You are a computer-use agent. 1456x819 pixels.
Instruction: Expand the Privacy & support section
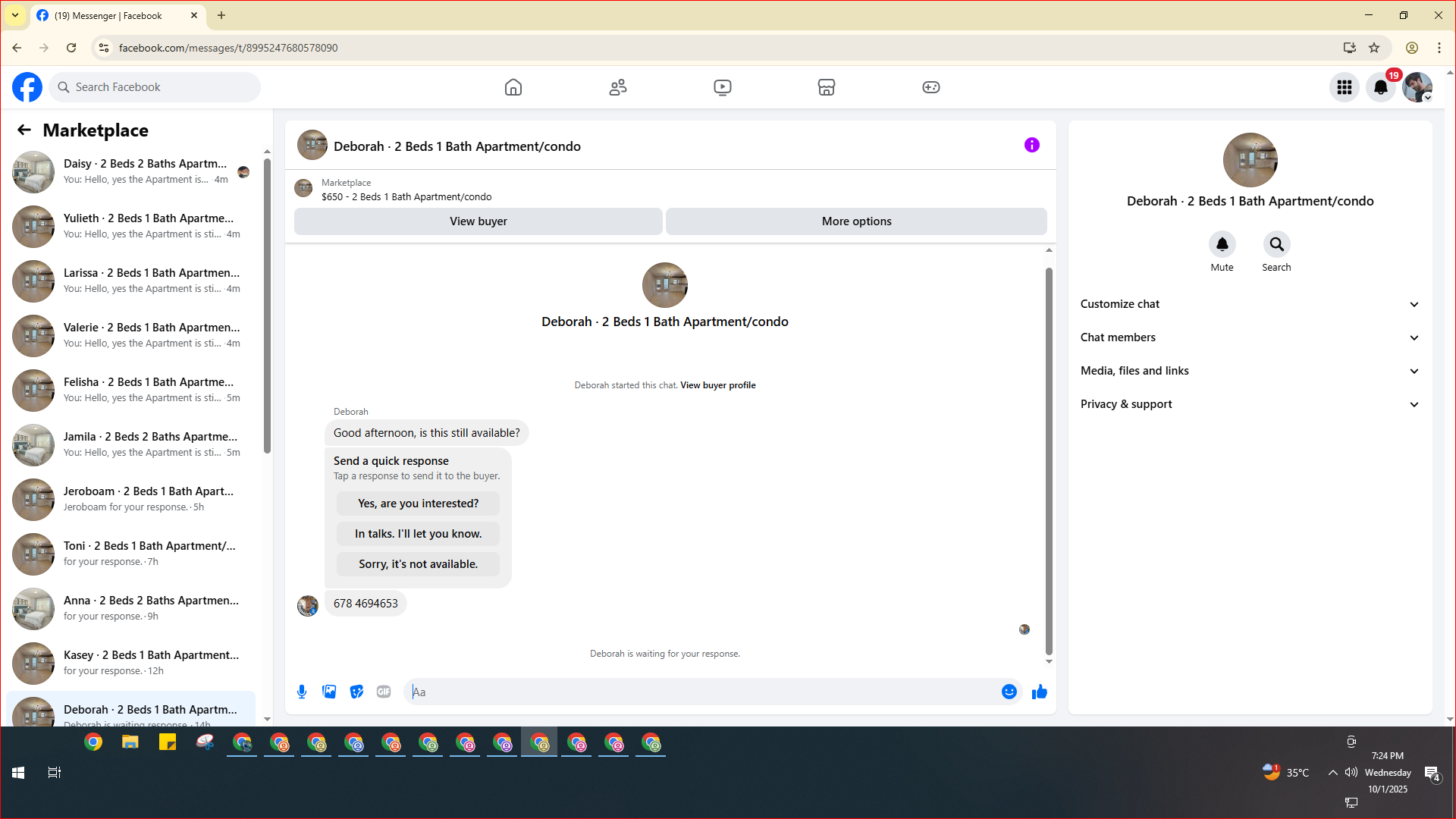click(1250, 404)
